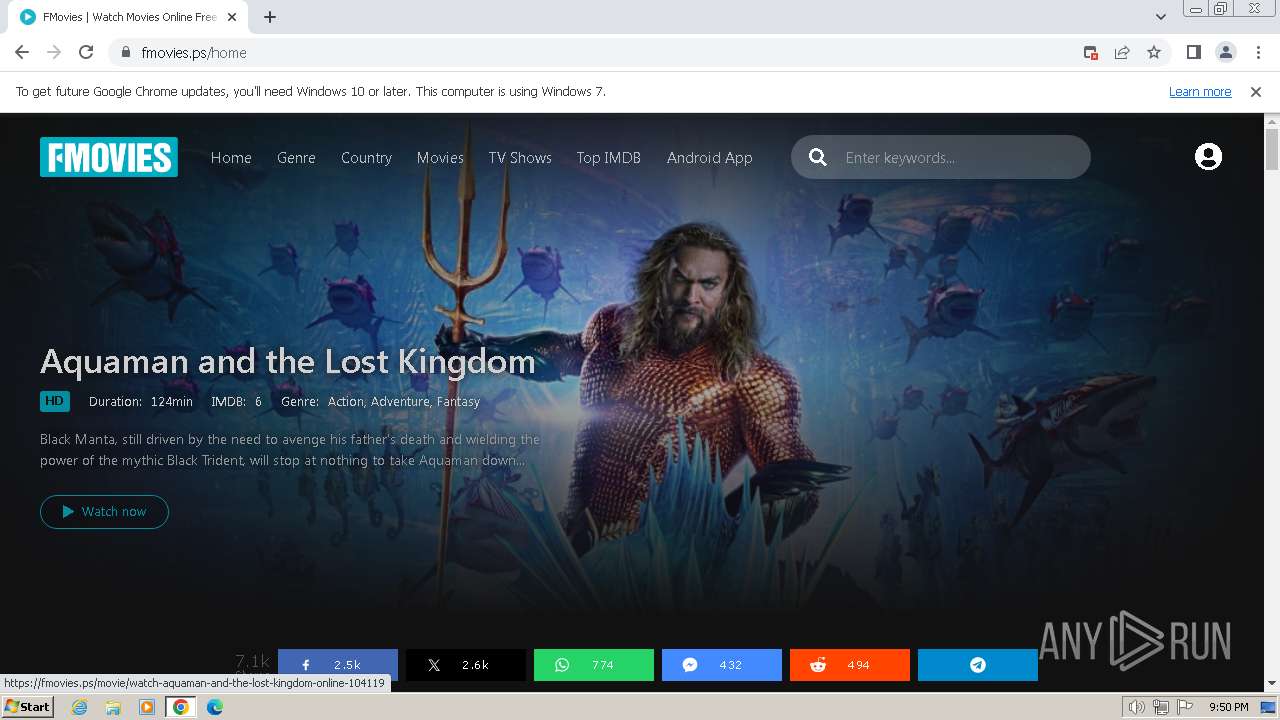The height and width of the screenshot is (720, 1280).
Task: Open Aquaman and the Lost Kingdom title
Action: coord(288,361)
